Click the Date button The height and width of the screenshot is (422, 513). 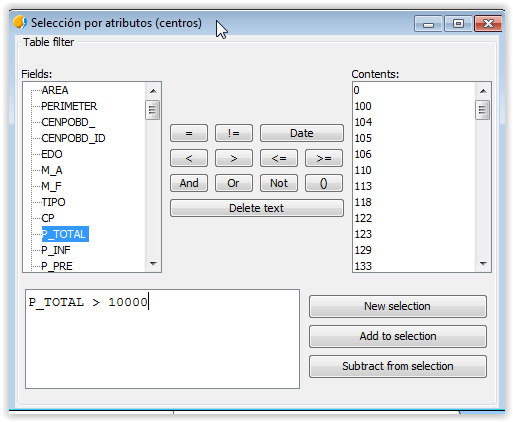[302, 133]
